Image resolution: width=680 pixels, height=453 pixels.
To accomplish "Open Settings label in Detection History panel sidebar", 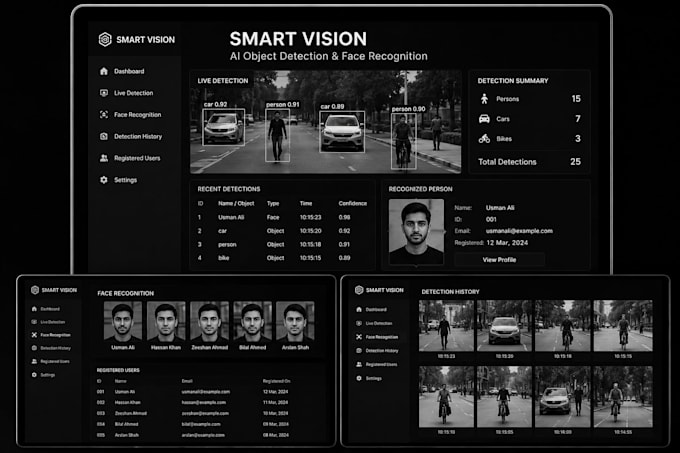I will (x=374, y=378).
